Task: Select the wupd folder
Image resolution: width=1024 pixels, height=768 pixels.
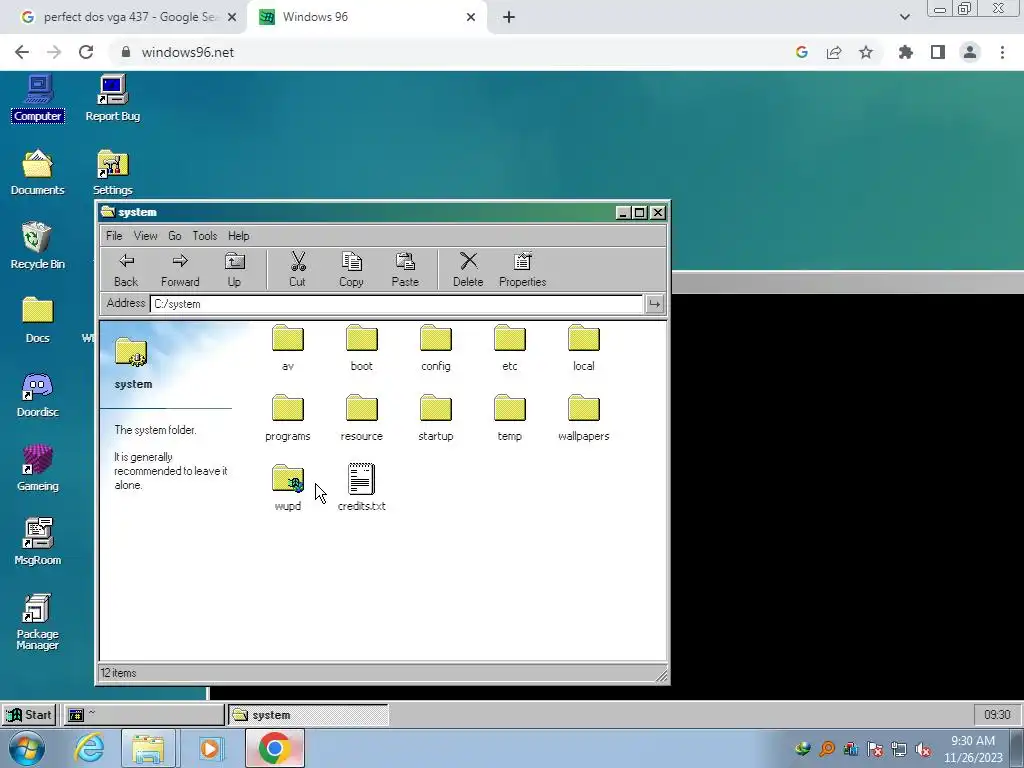Action: coord(288,488)
